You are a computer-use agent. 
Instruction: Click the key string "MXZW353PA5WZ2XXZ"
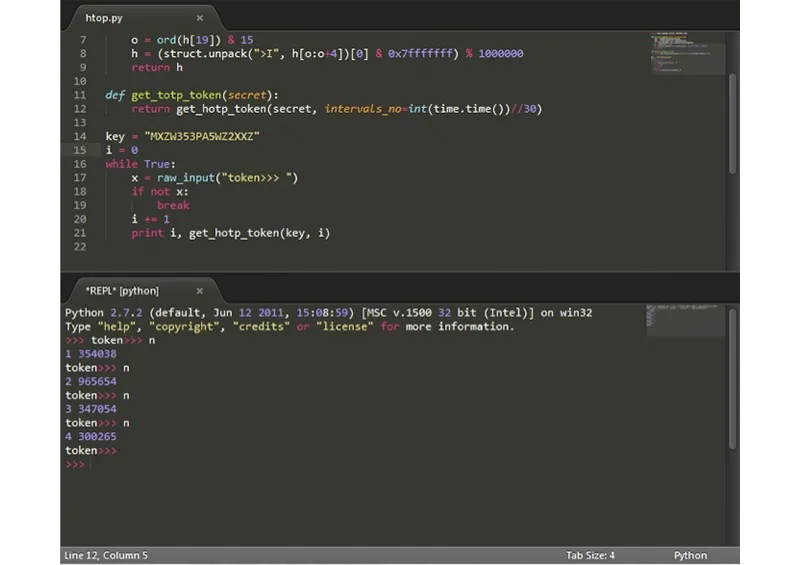click(x=202, y=136)
